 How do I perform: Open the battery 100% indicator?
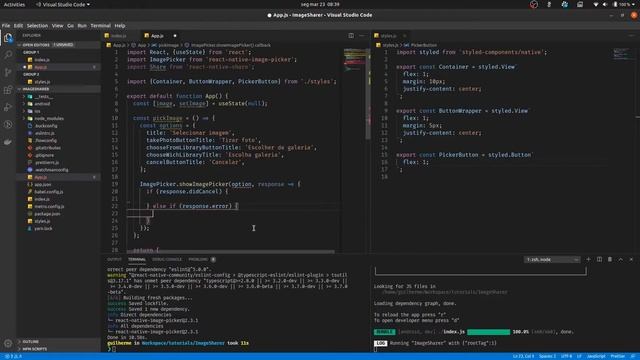[x=623, y=4]
